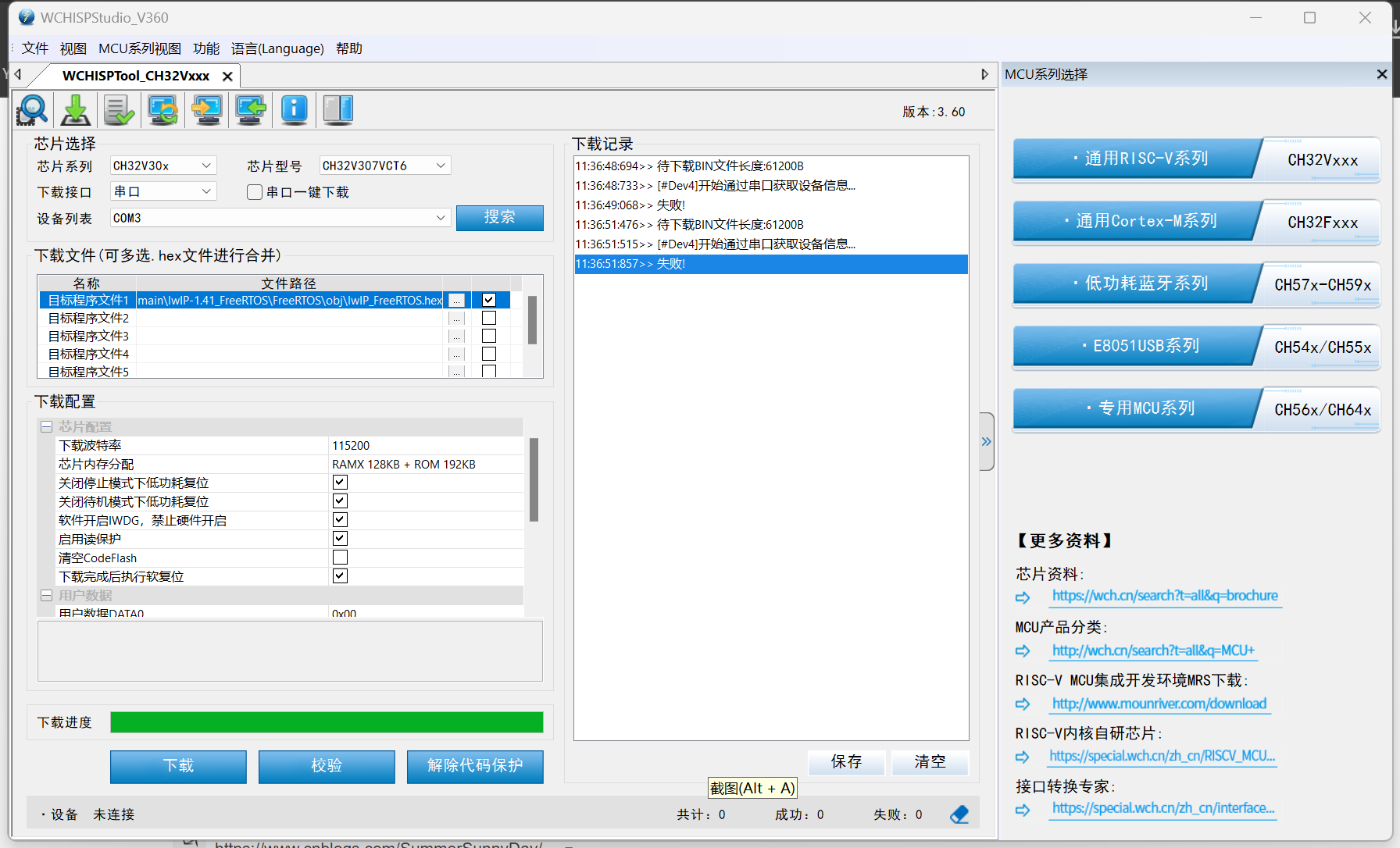Image resolution: width=1400 pixels, height=848 pixels.
Task: Enable the 串口一键下载 checkbox
Action: [x=255, y=192]
